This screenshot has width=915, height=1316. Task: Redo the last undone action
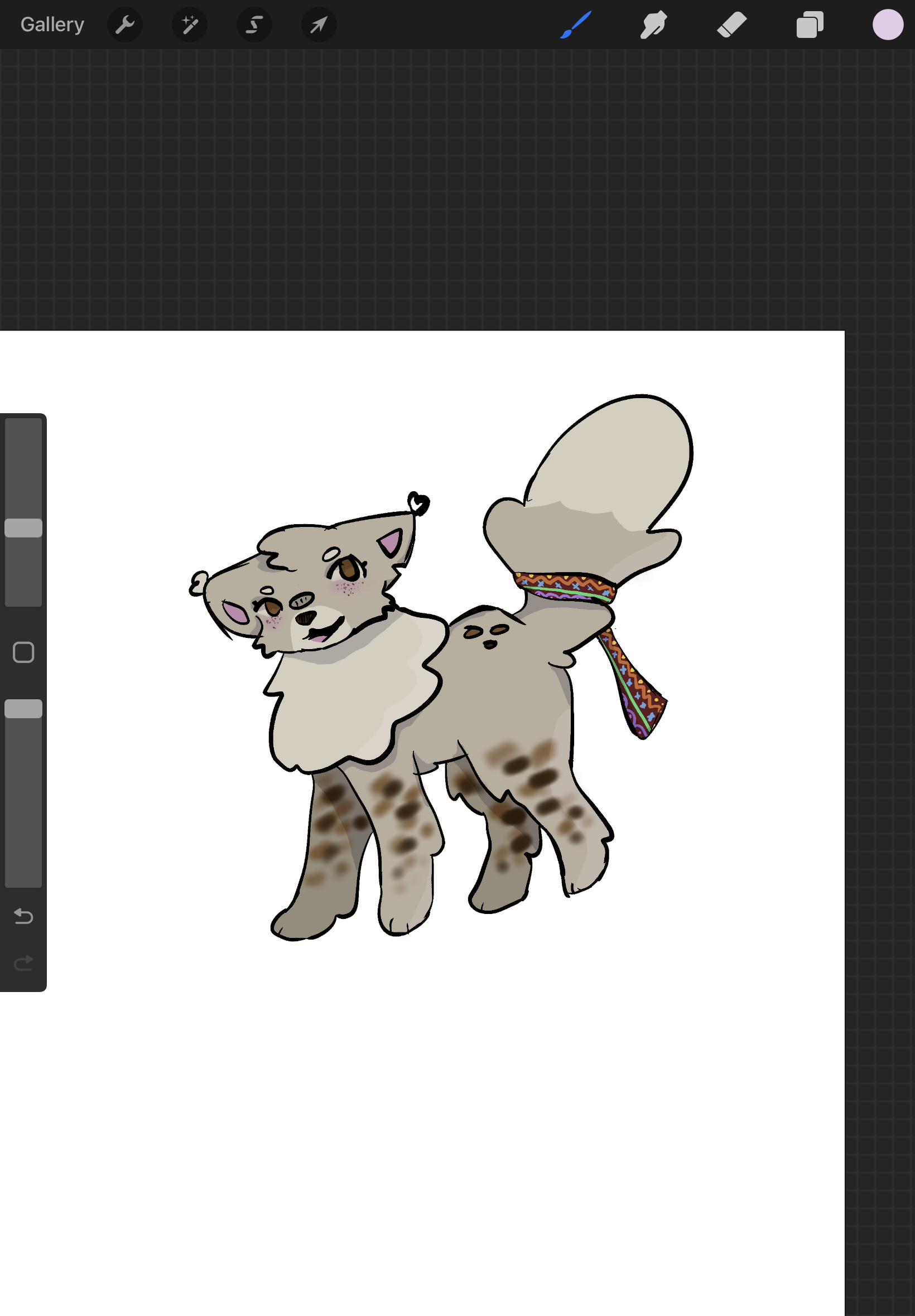[x=23, y=963]
